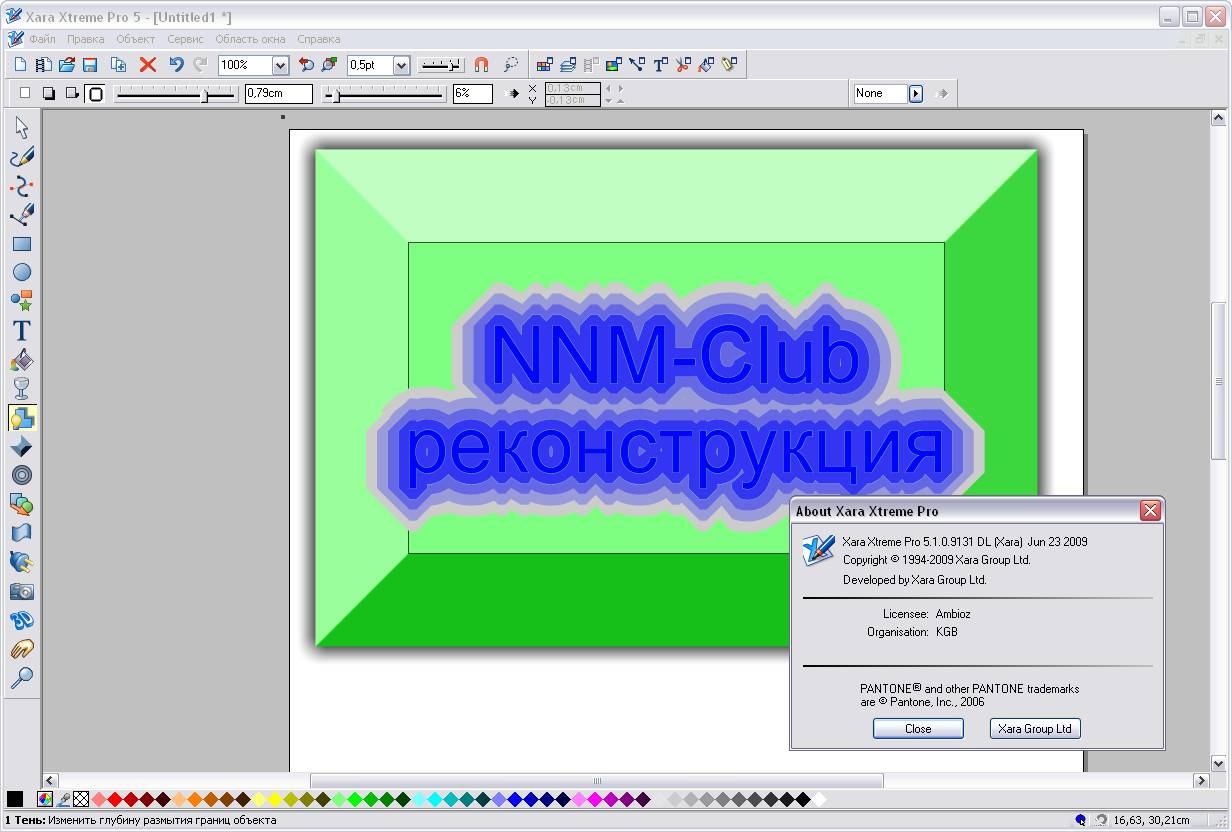Choose the Glow shadow option
Viewport: 1232px width, 832px height.
pyautogui.click(x=95, y=93)
